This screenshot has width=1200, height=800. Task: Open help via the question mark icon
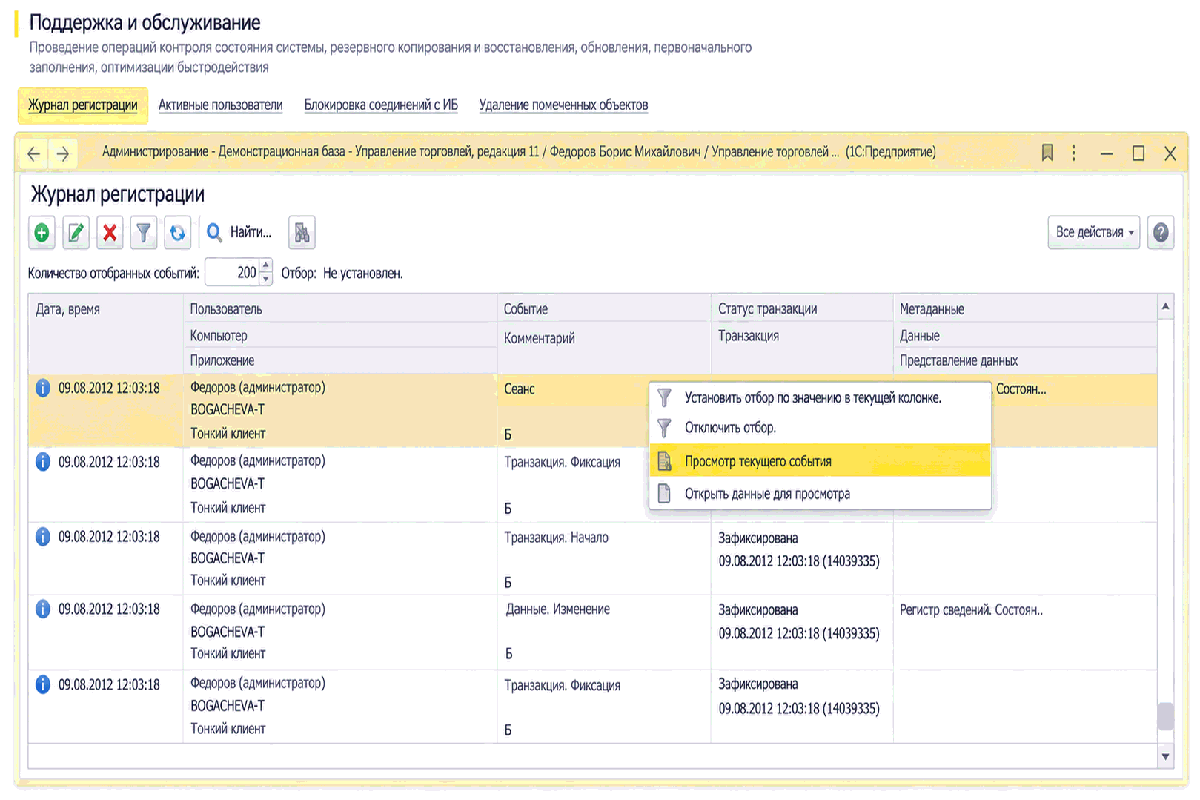(x=1161, y=232)
